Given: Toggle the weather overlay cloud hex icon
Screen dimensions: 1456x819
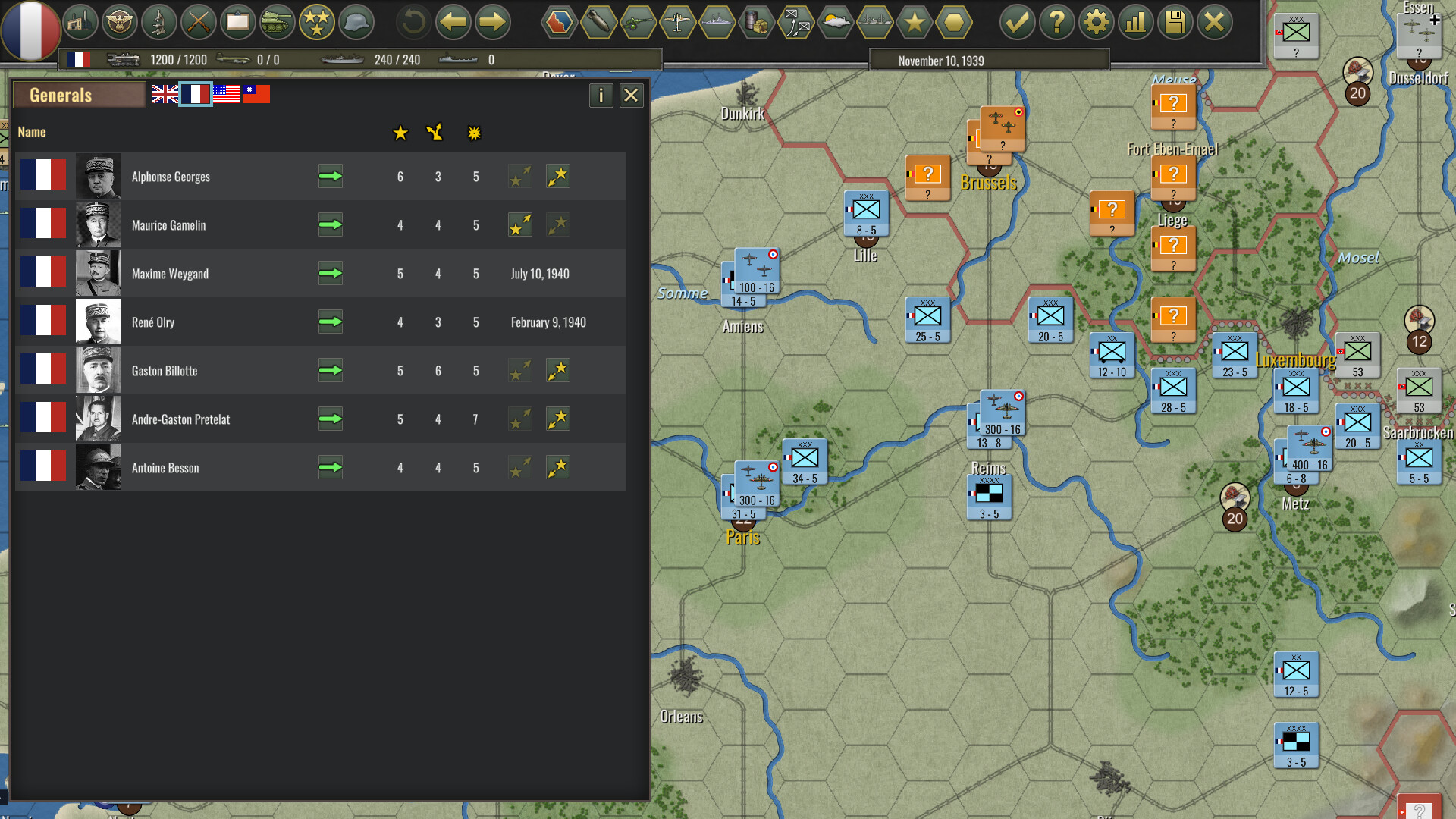Looking at the screenshot, I should click(836, 22).
